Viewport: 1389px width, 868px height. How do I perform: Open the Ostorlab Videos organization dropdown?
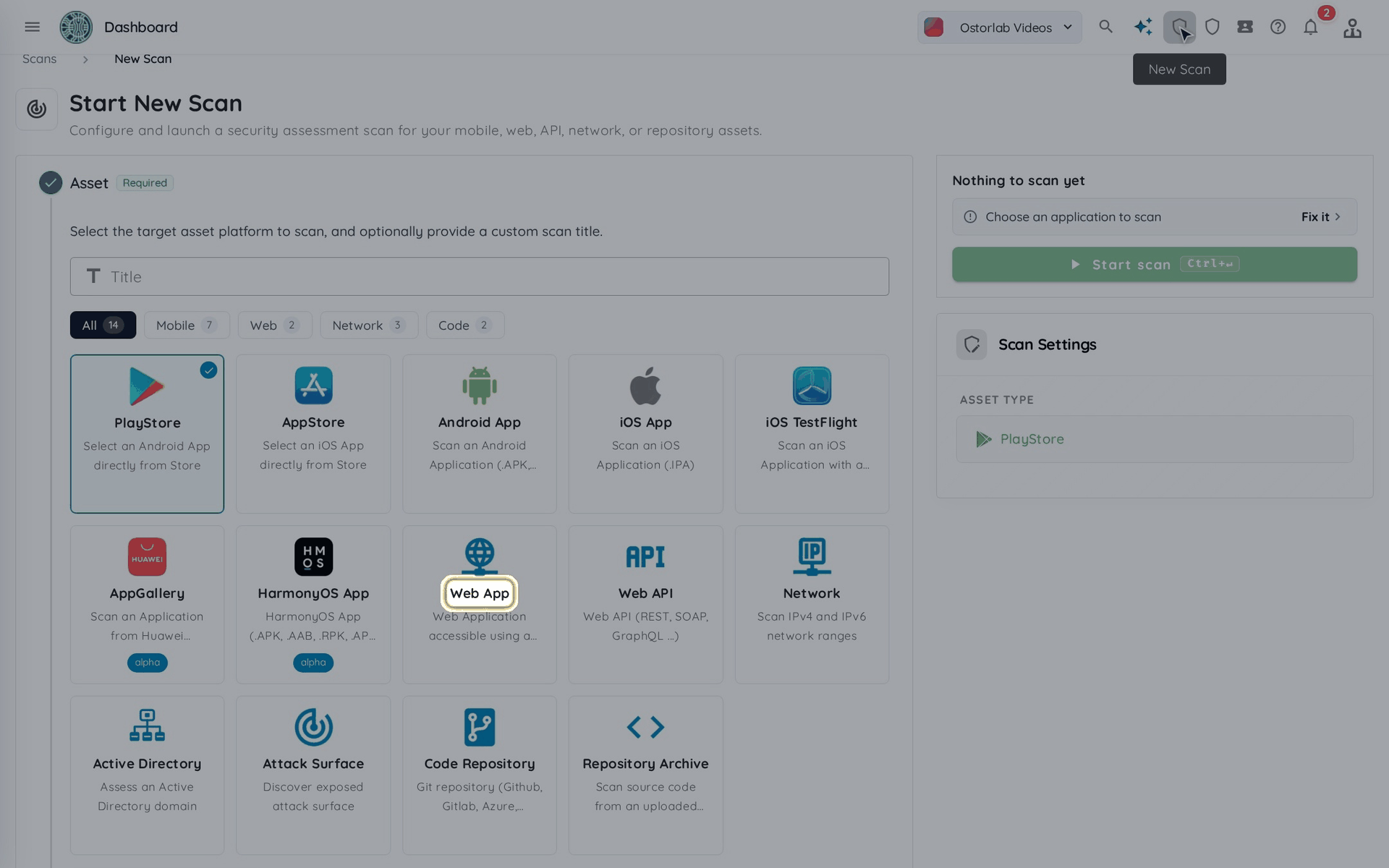[x=999, y=27]
